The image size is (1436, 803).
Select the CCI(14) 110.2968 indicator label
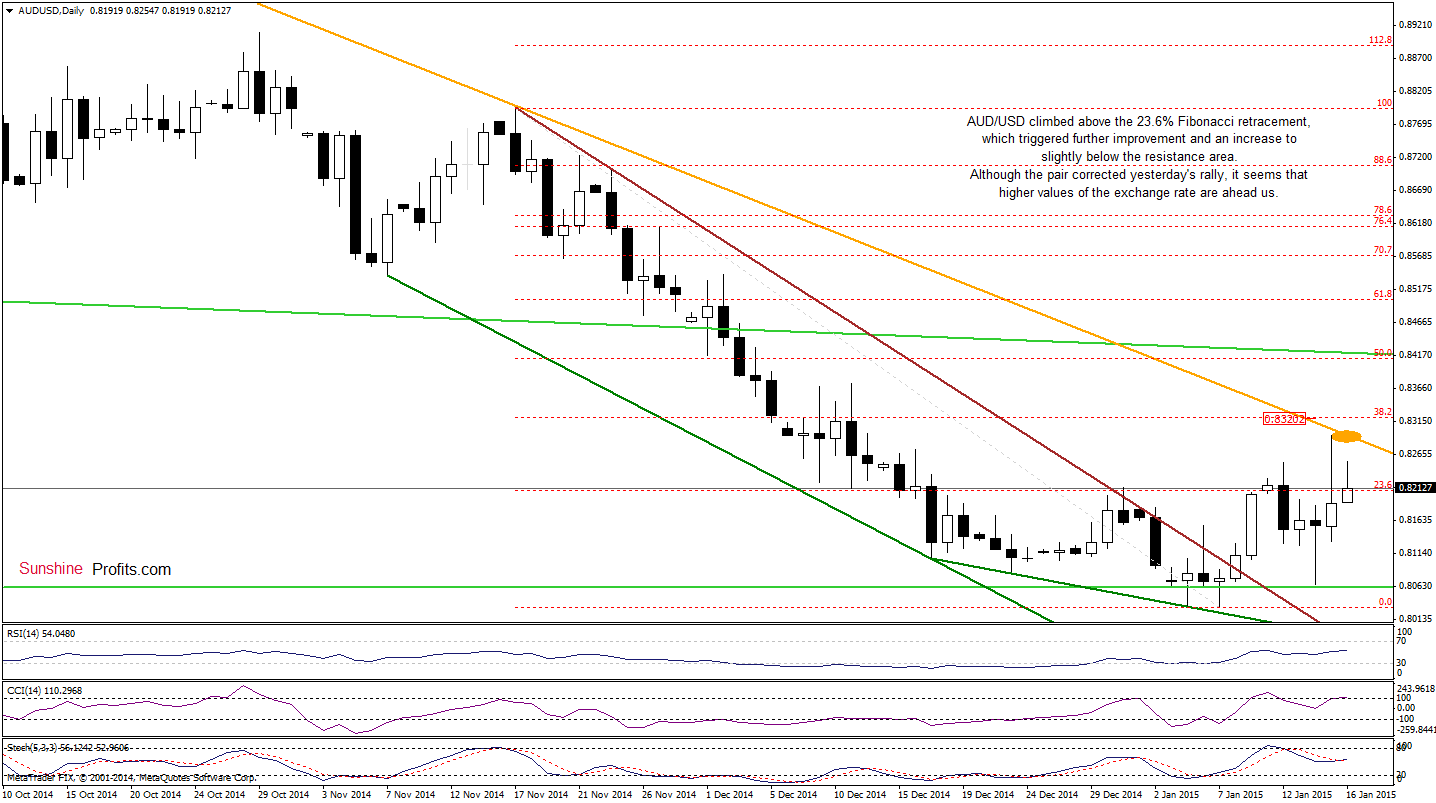44,690
